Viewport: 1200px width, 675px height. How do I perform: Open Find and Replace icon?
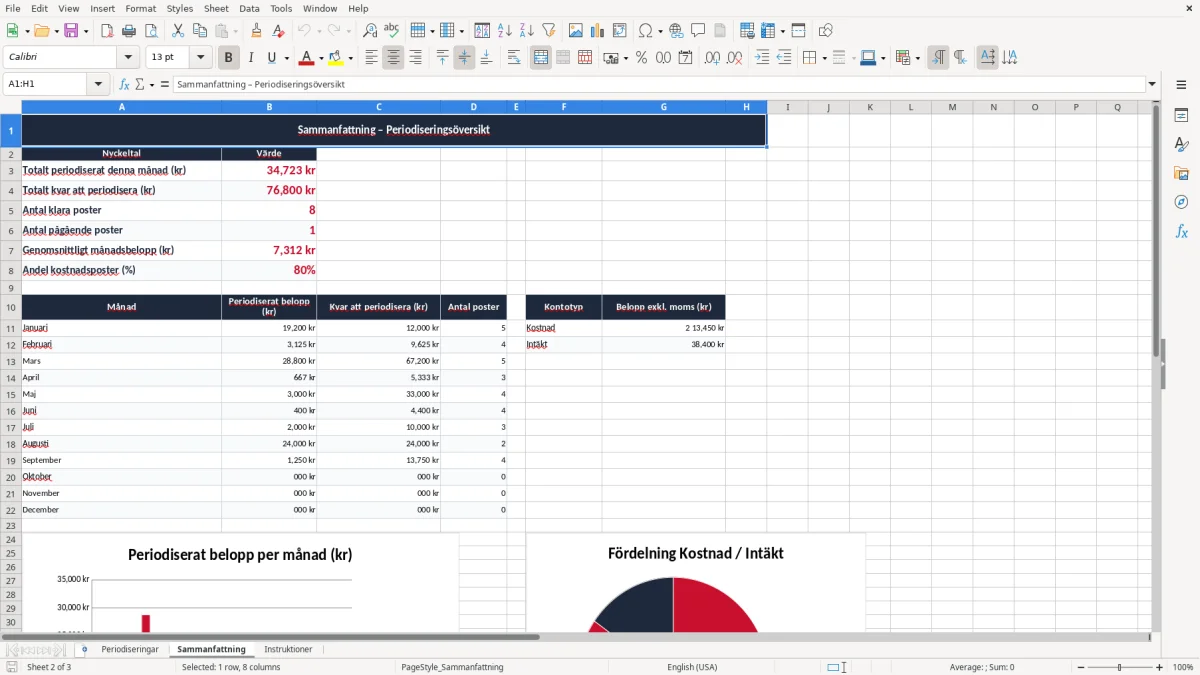click(370, 31)
